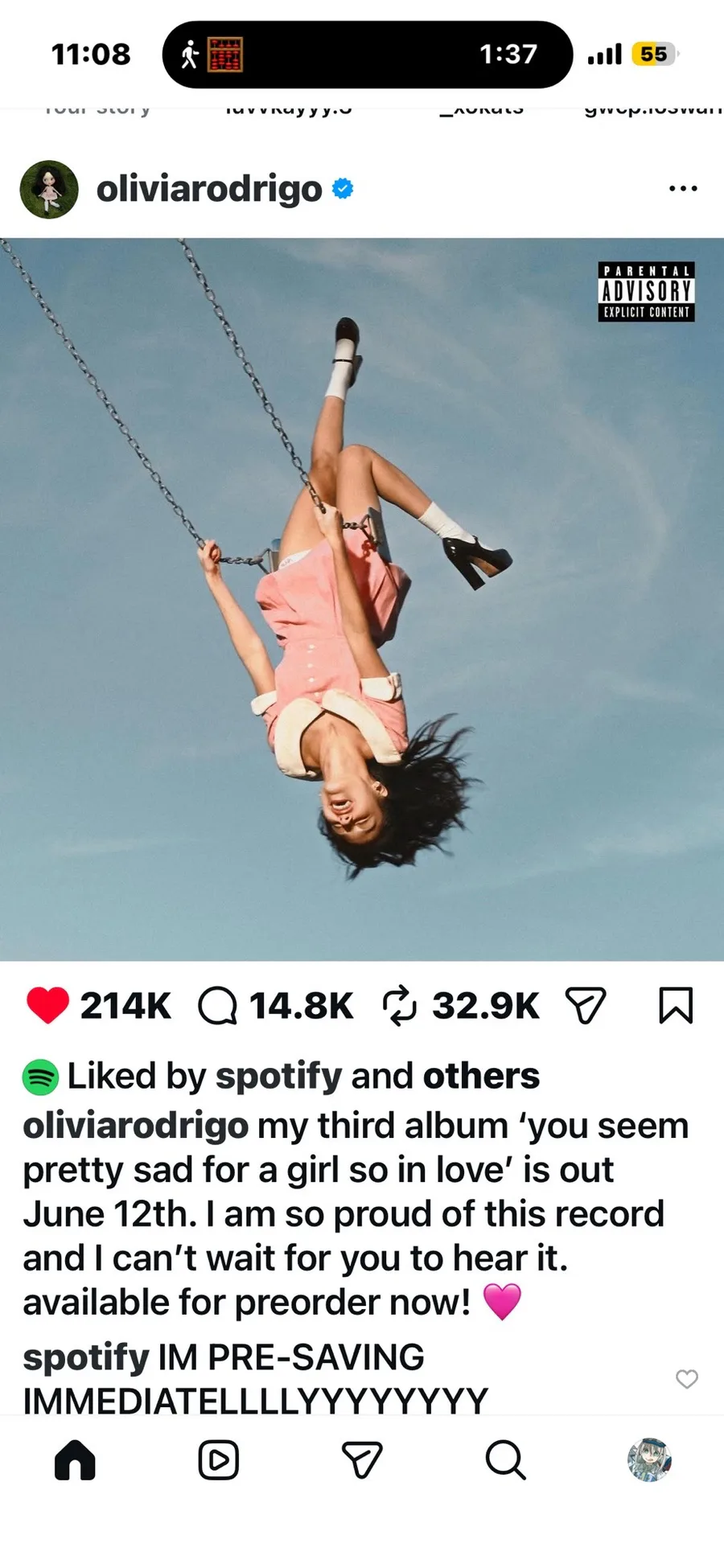Tap the blue verified badge
Screen dimensions: 724x1568
click(x=343, y=189)
